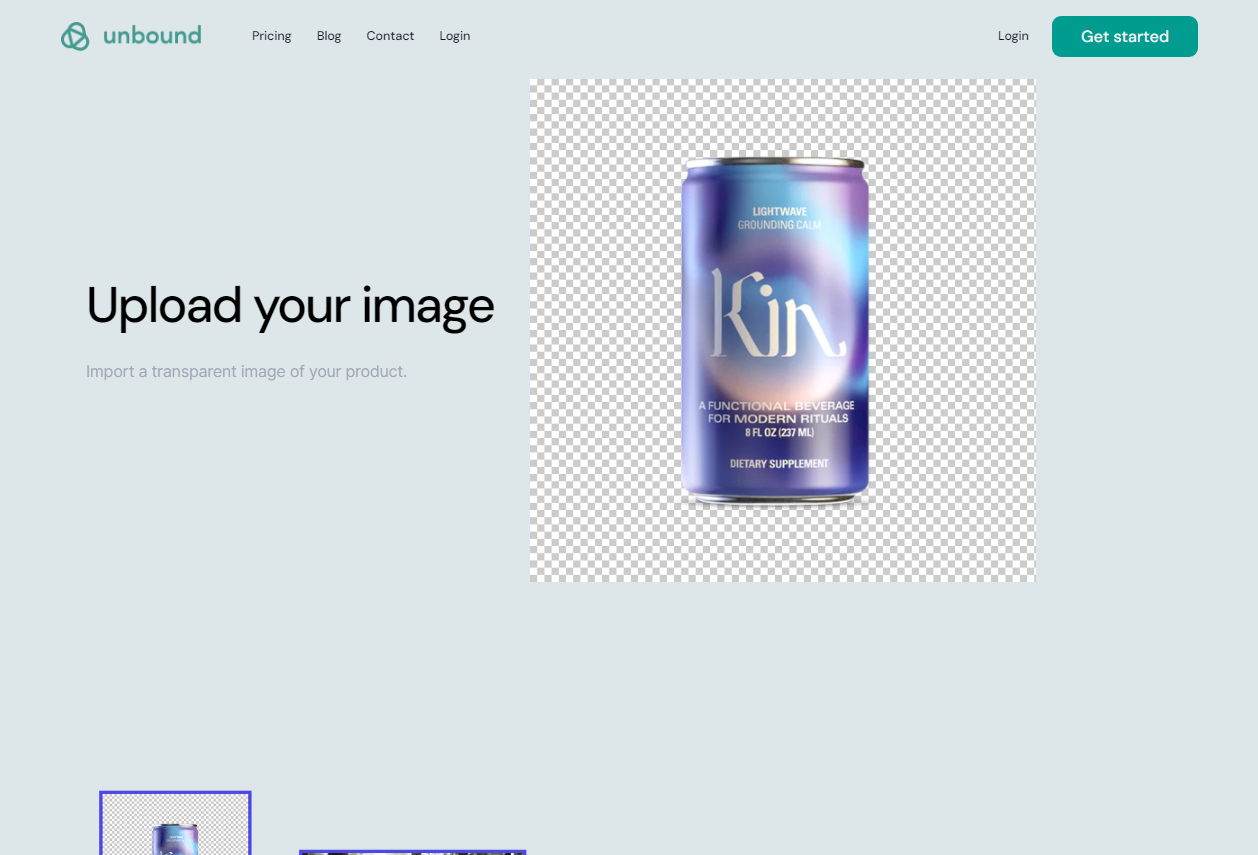Viewport: 1258px width, 855px height.
Task: Go to the Blog page
Action: 329,36
